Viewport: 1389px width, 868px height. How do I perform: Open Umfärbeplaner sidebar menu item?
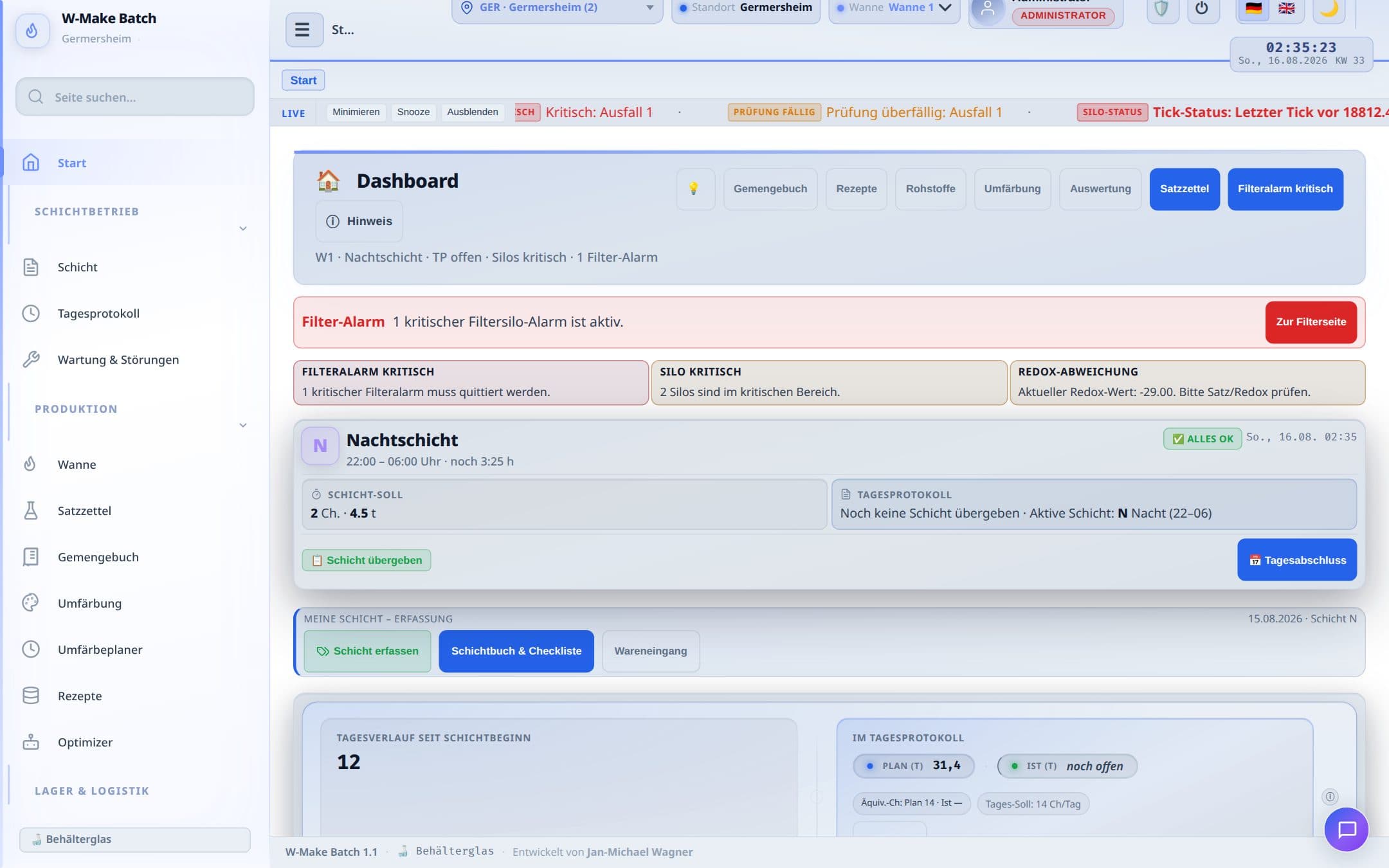134,649
